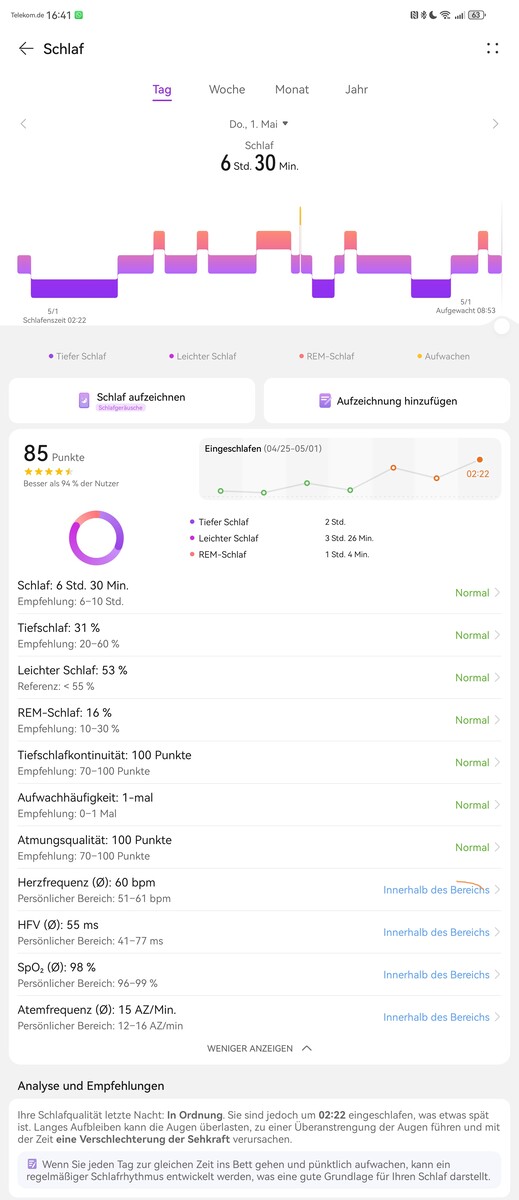Go to the previous day with left chevron
Viewport: 519px width, 1200px height.
point(23,124)
